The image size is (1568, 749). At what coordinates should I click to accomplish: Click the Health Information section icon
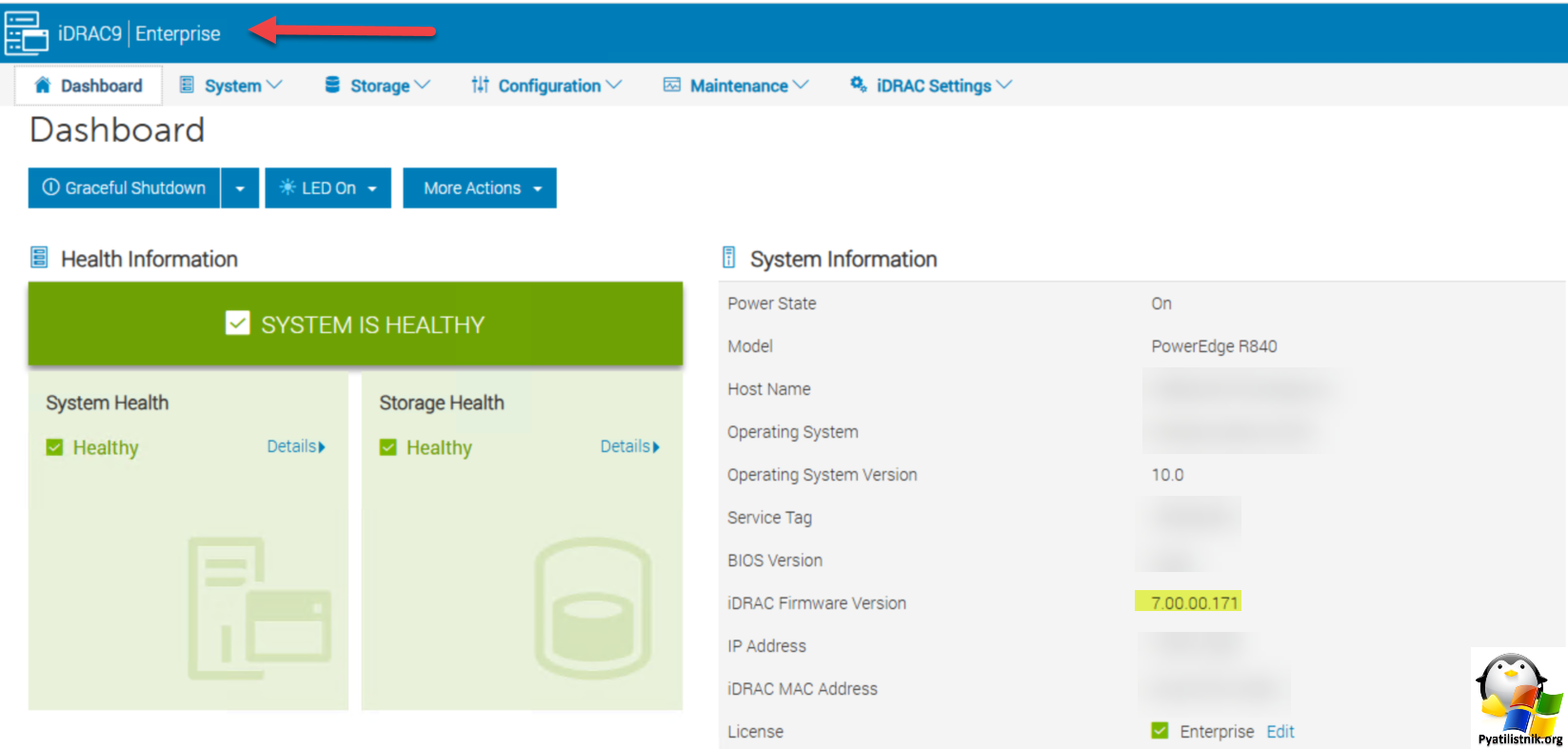[x=39, y=257]
